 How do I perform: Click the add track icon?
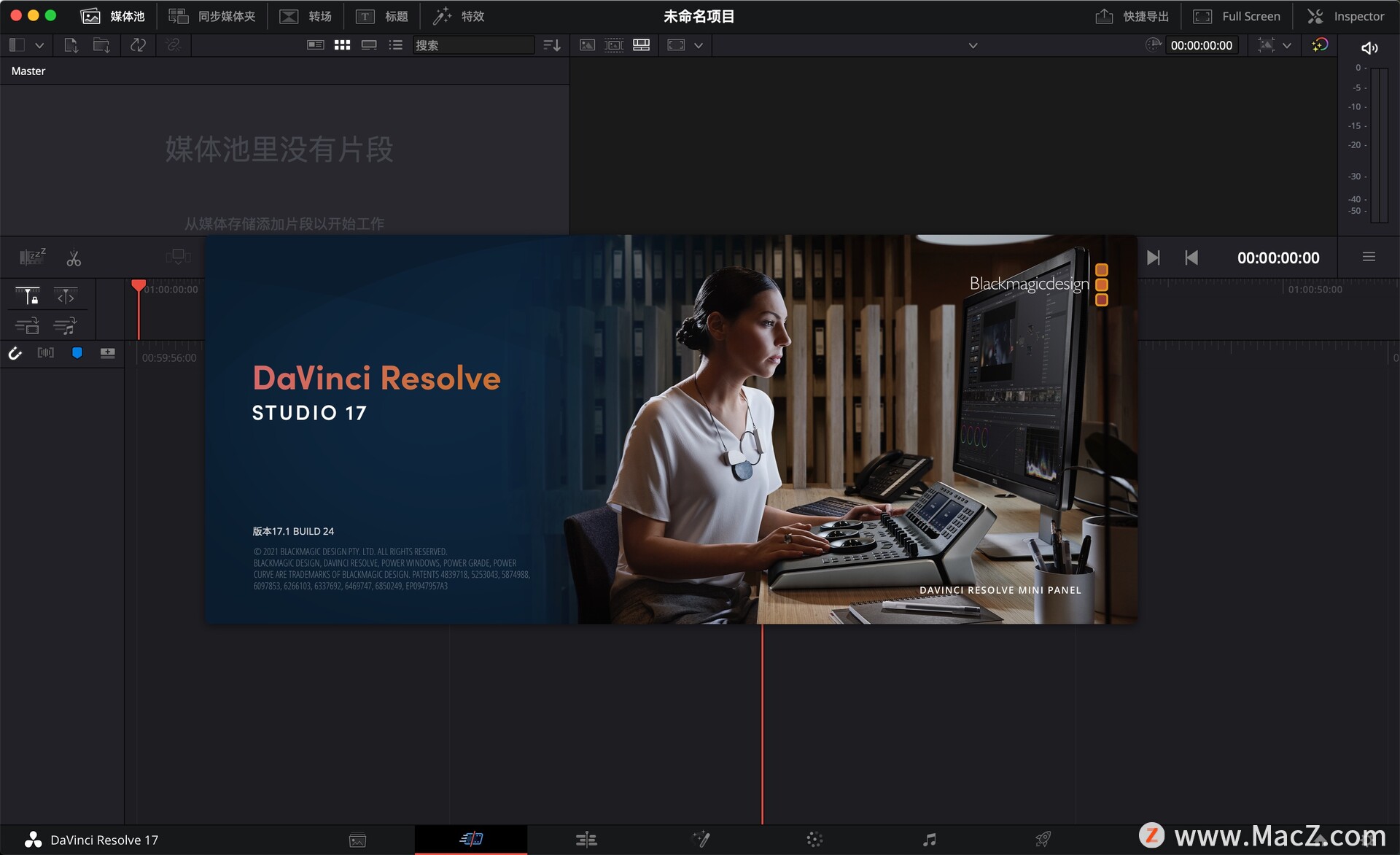pyautogui.click(x=108, y=353)
